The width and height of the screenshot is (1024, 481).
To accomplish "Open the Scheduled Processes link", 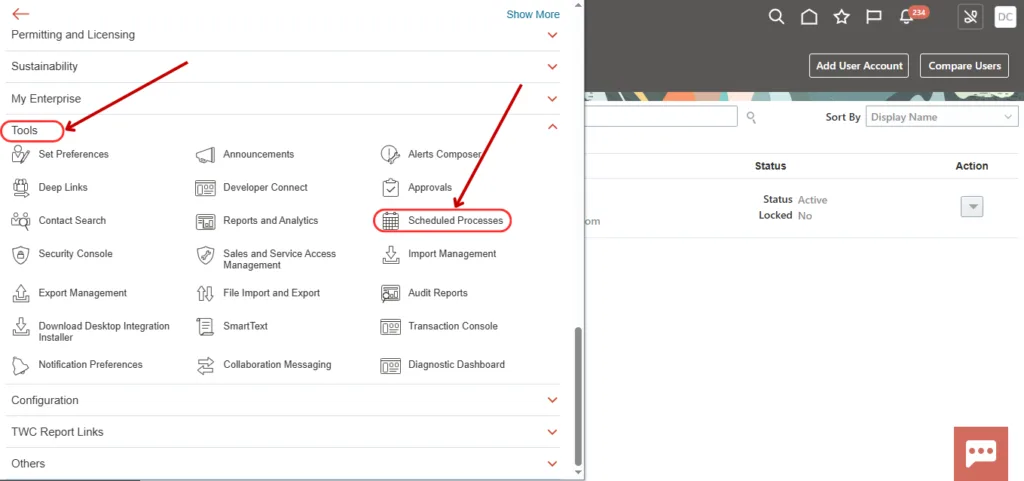I will click(456, 221).
